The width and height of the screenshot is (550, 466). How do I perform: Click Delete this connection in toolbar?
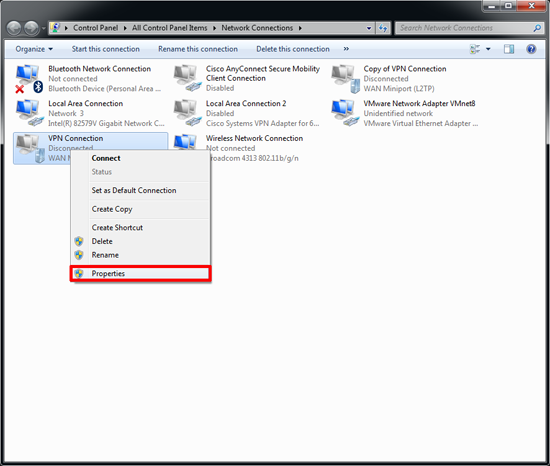coord(293,49)
